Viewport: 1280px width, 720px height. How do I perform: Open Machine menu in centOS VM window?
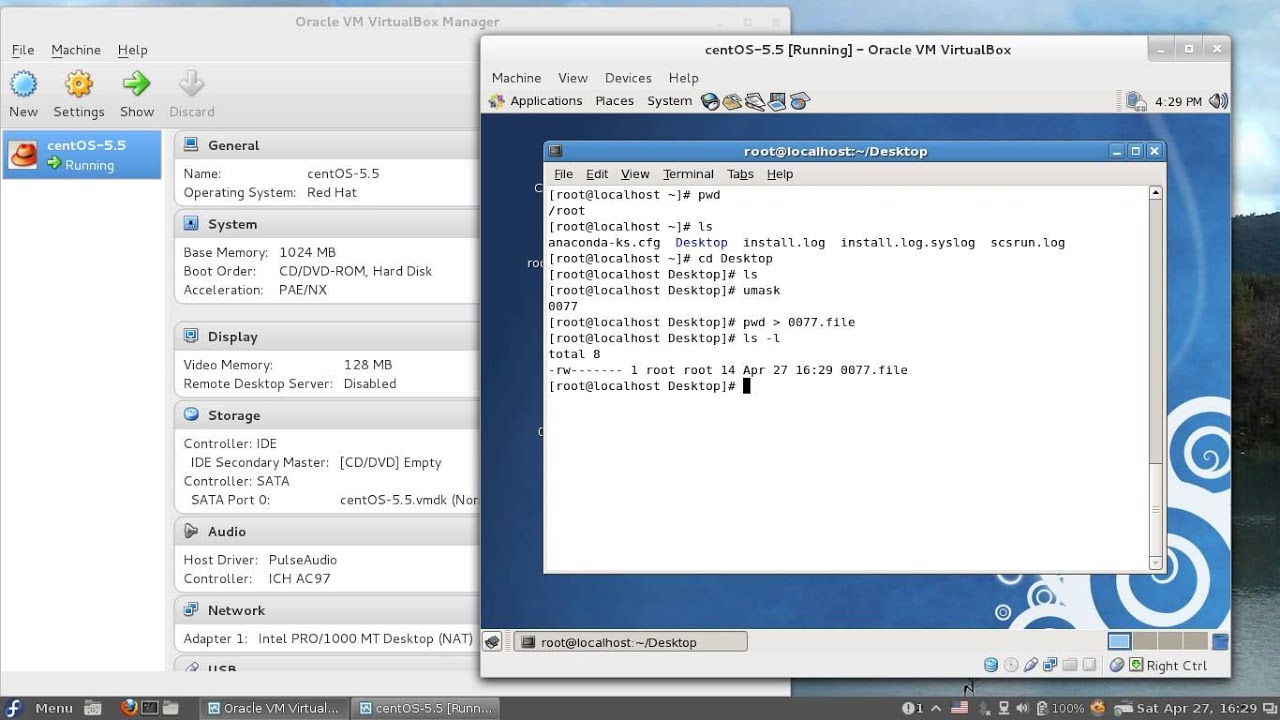click(x=516, y=78)
